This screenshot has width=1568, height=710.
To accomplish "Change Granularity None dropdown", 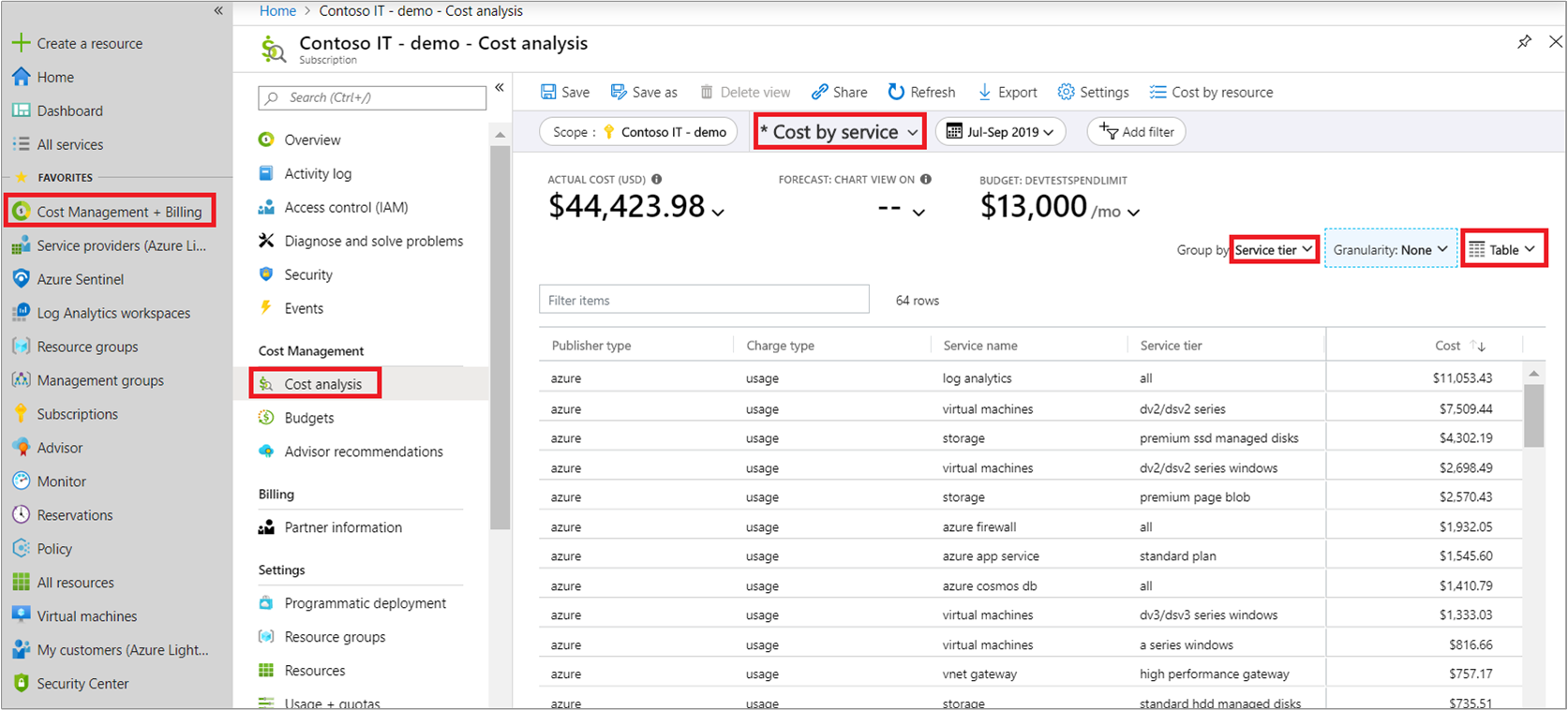I will 1390,250.
